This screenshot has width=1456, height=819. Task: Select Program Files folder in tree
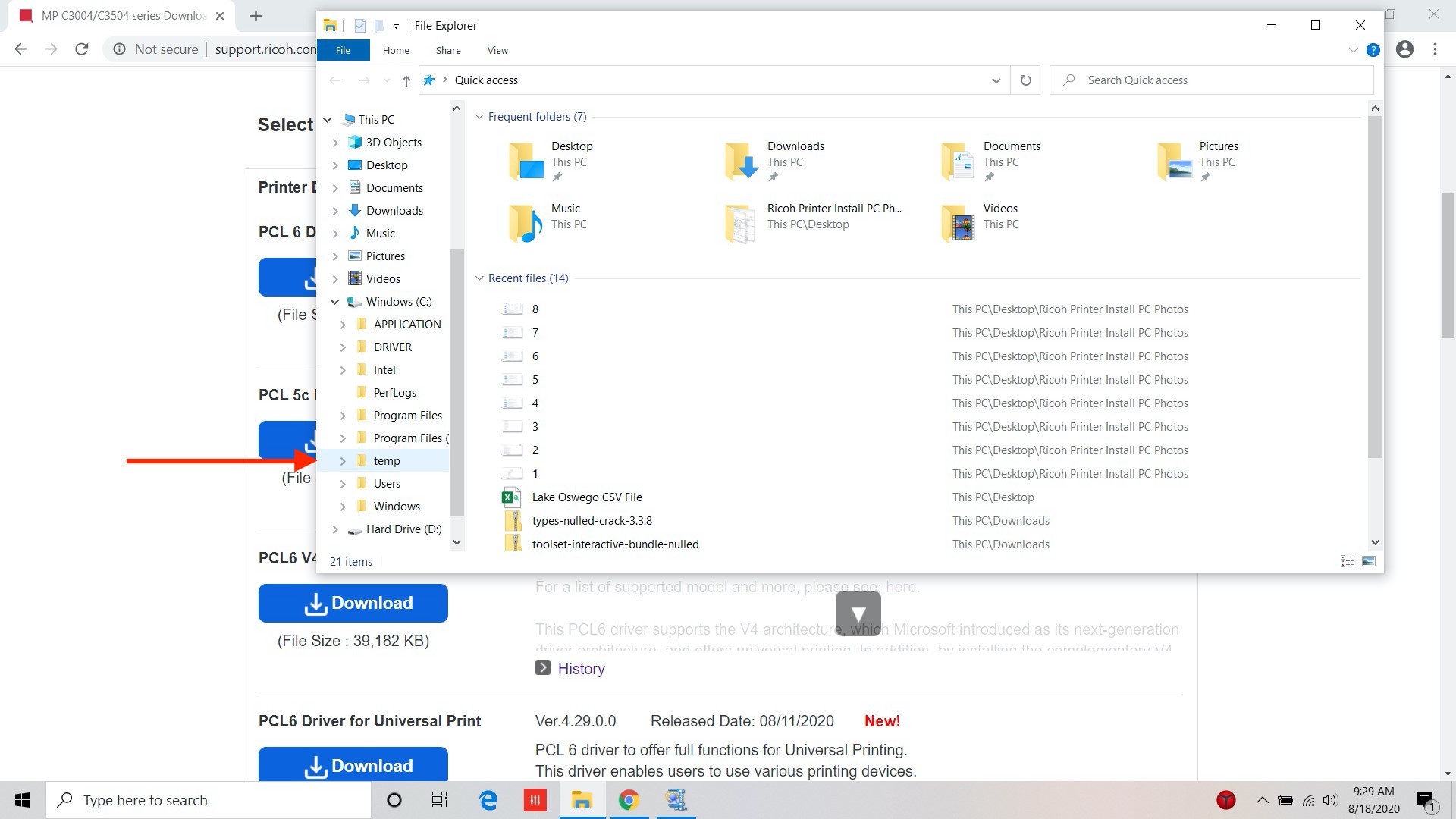click(407, 416)
